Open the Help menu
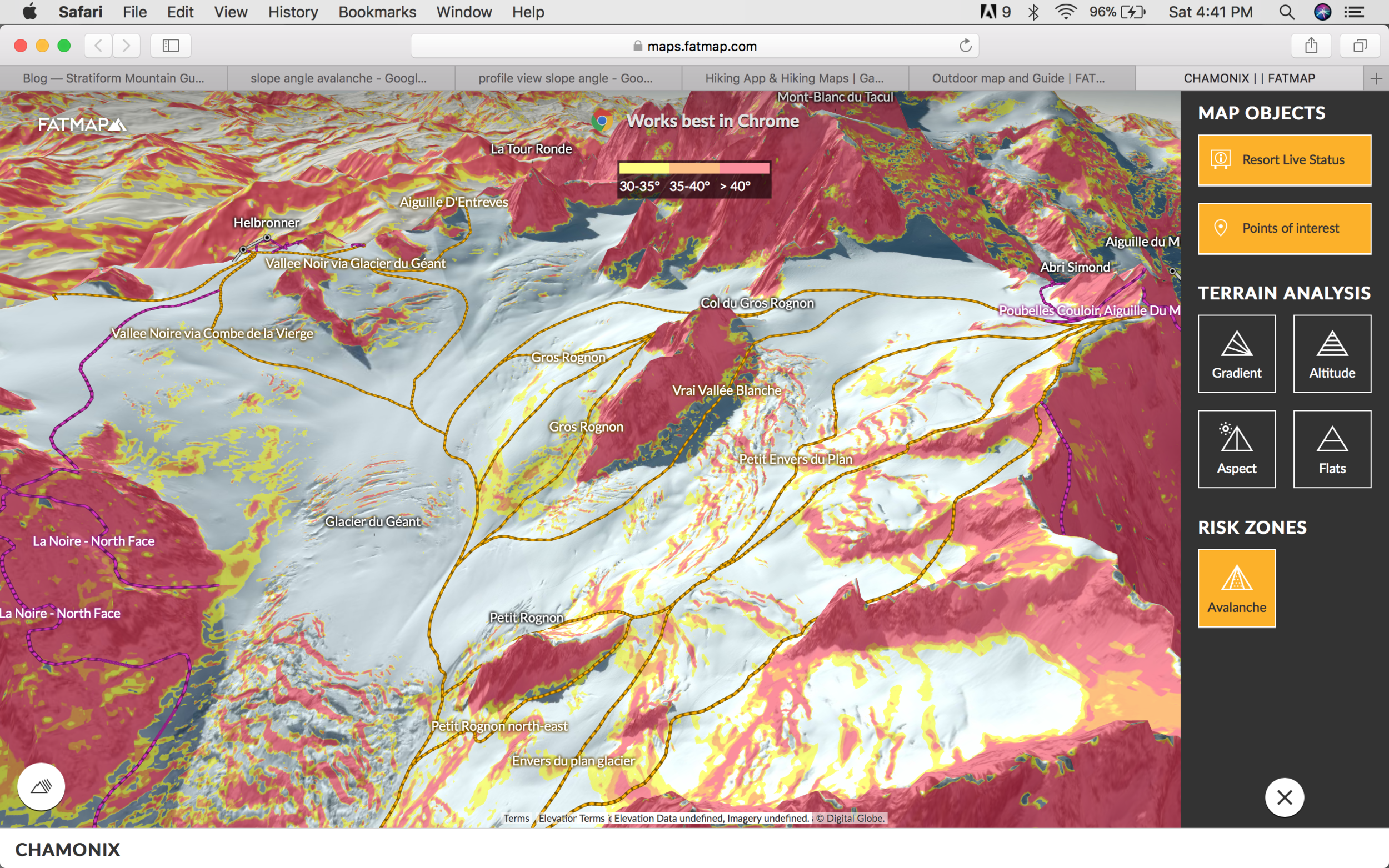The height and width of the screenshot is (868, 1389). point(528,12)
